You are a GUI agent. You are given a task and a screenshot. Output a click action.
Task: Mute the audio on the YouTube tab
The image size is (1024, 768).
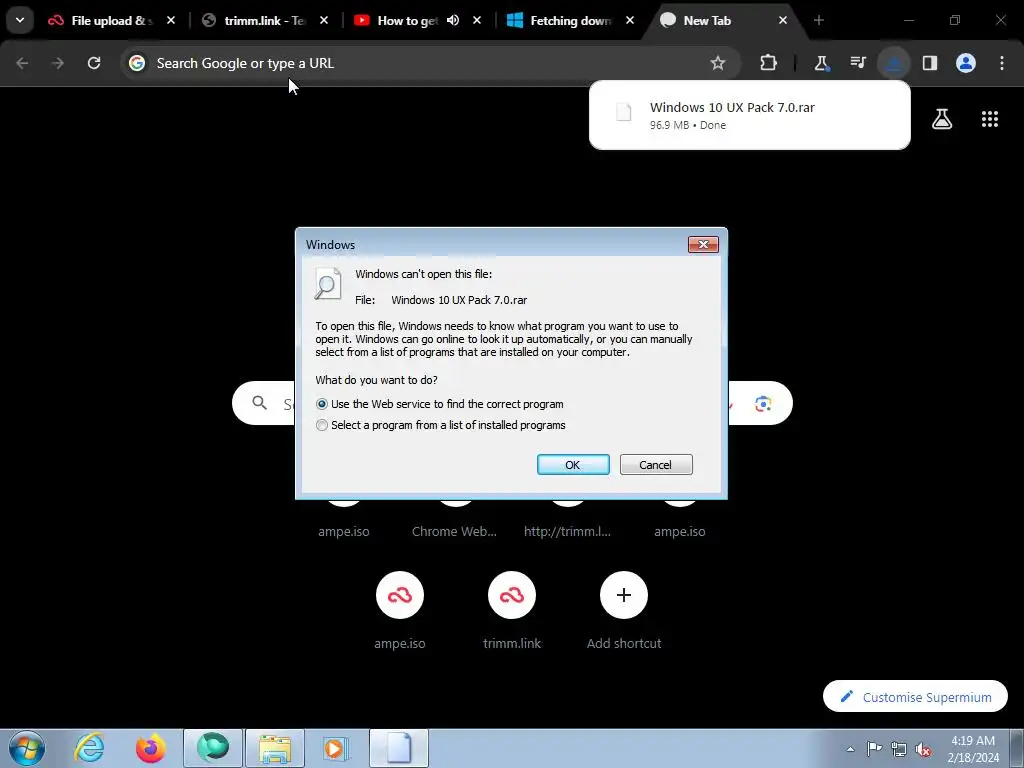point(453,21)
